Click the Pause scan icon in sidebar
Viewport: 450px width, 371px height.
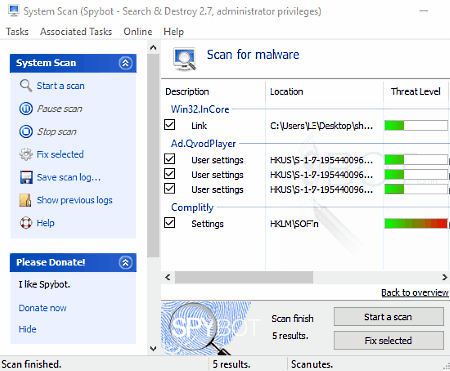click(x=26, y=109)
